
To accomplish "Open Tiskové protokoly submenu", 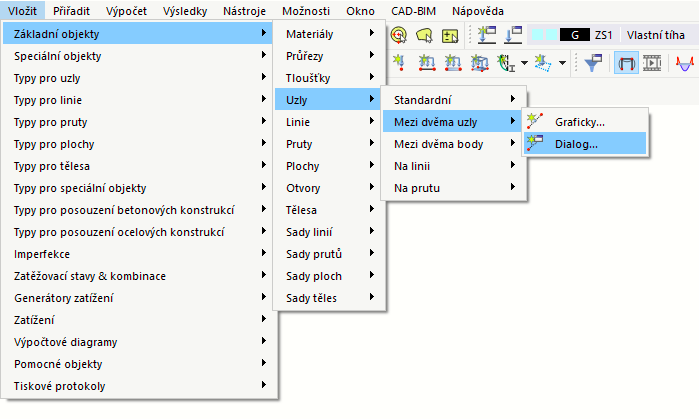I will (x=137, y=386).
